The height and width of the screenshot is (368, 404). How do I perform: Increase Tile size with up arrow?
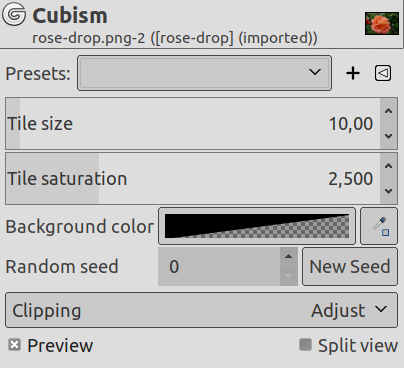[388, 111]
